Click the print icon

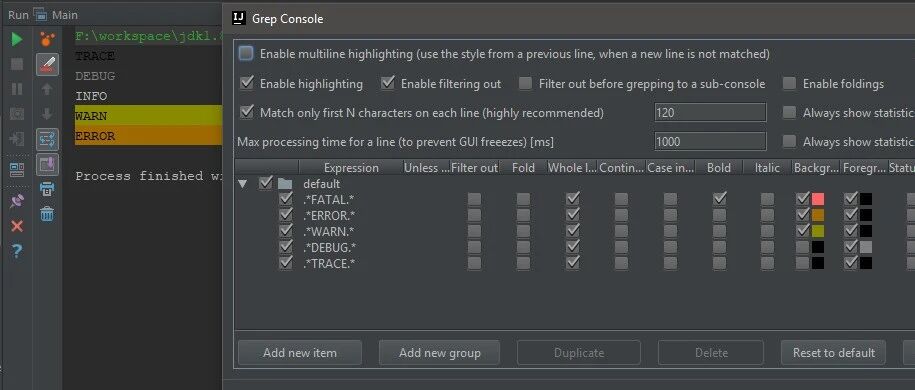click(x=47, y=189)
